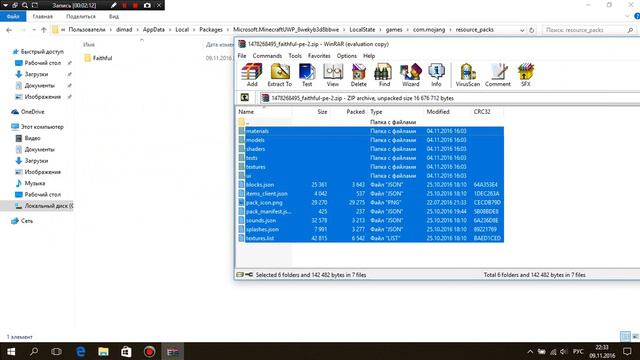Open taskbar search magnifier
This screenshot has width=640, height=360.
34,351
